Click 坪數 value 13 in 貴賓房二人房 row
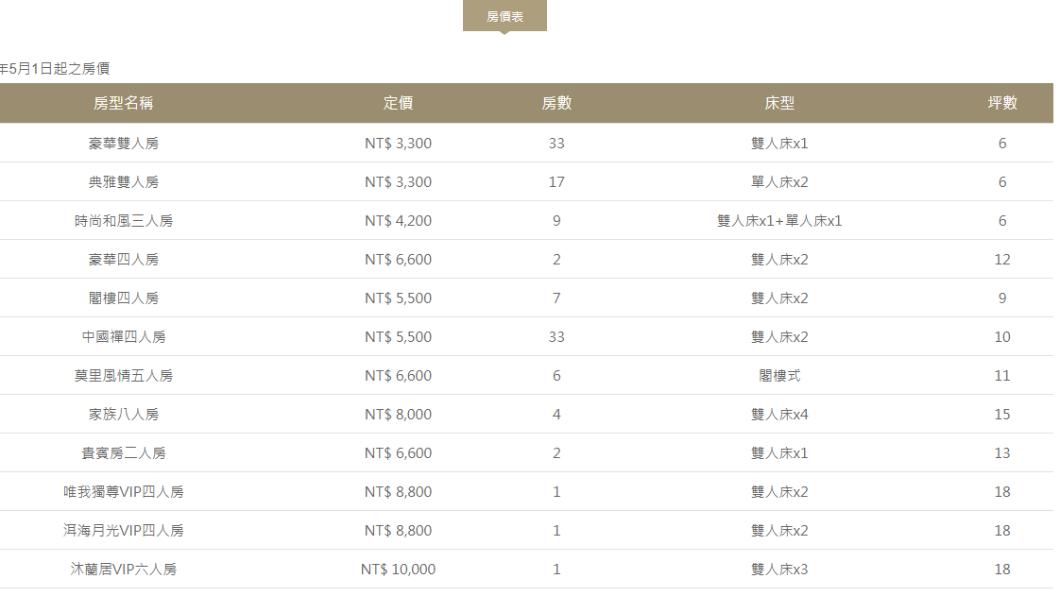1060x596 pixels. coord(1002,453)
